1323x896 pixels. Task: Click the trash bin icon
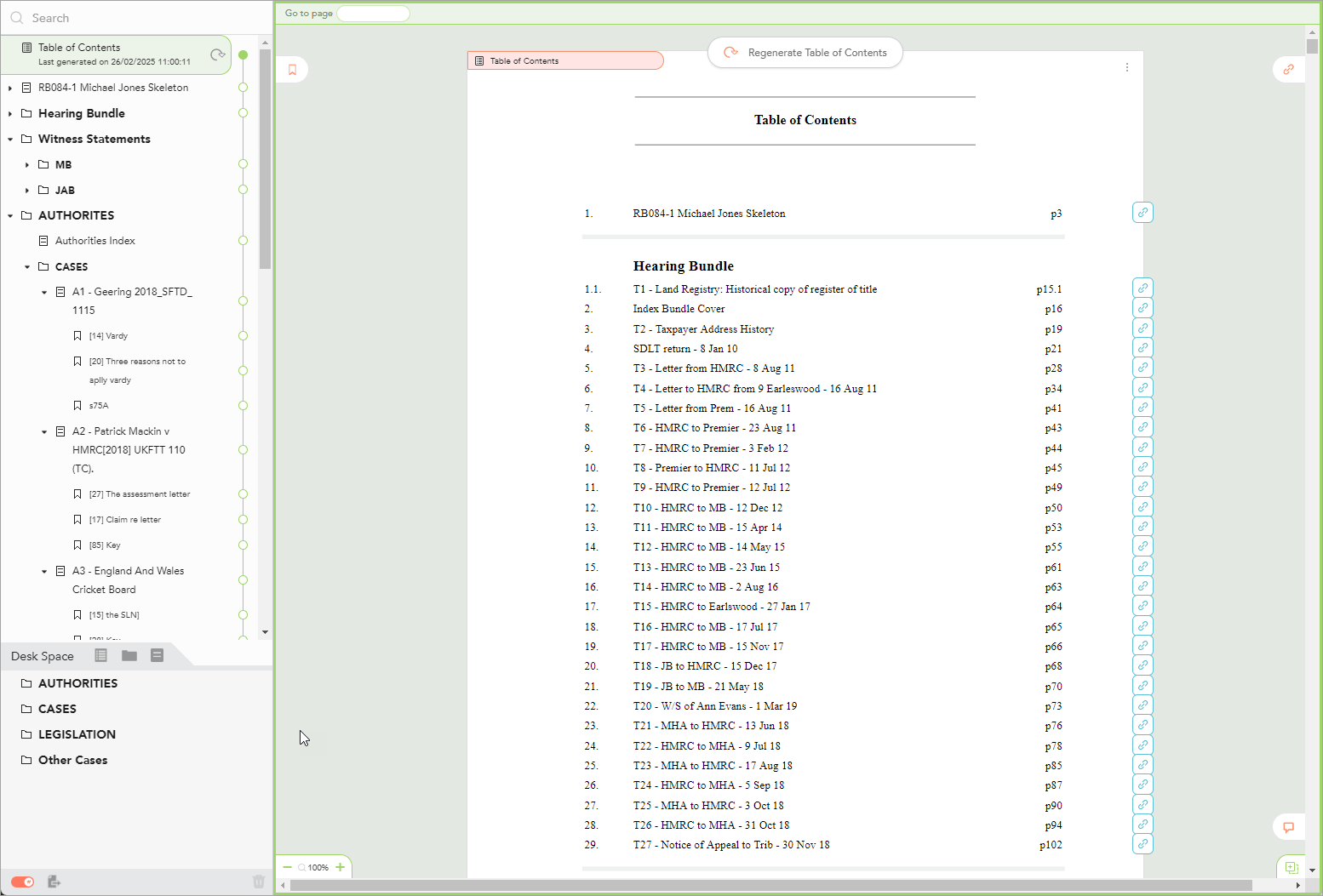(x=259, y=882)
